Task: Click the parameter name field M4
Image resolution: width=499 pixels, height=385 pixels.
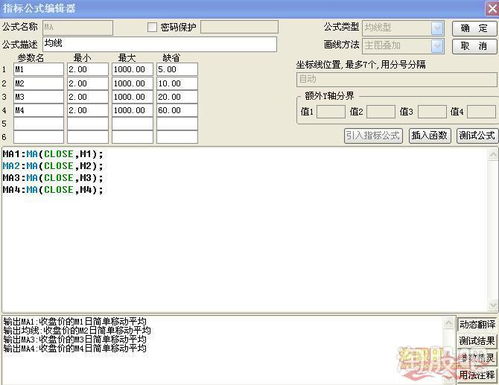Action: (39, 110)
